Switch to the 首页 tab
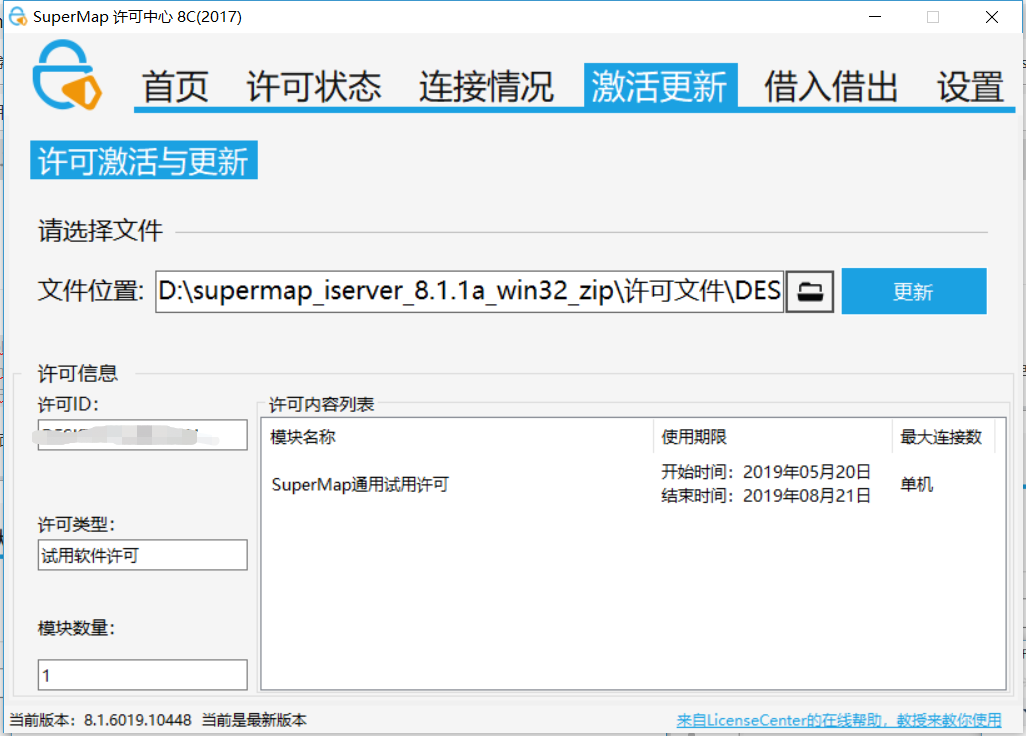This screenshot has width=1026, height=736. 175,88
